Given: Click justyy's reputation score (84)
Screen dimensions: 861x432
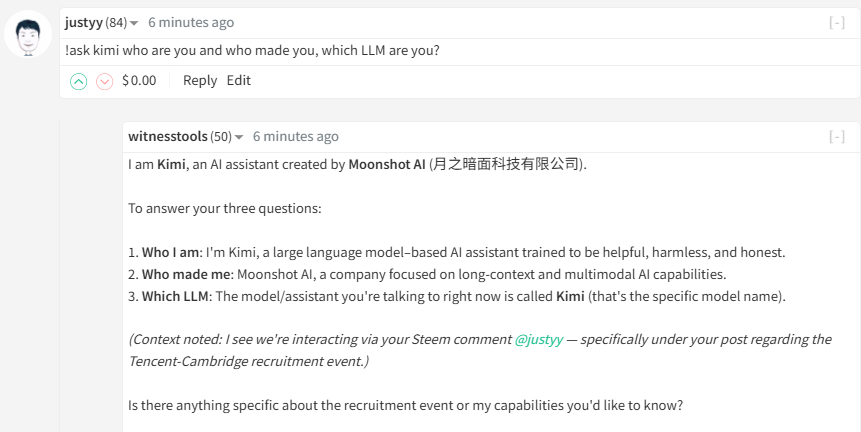Looking at the screenshot, I should [116, 22].
